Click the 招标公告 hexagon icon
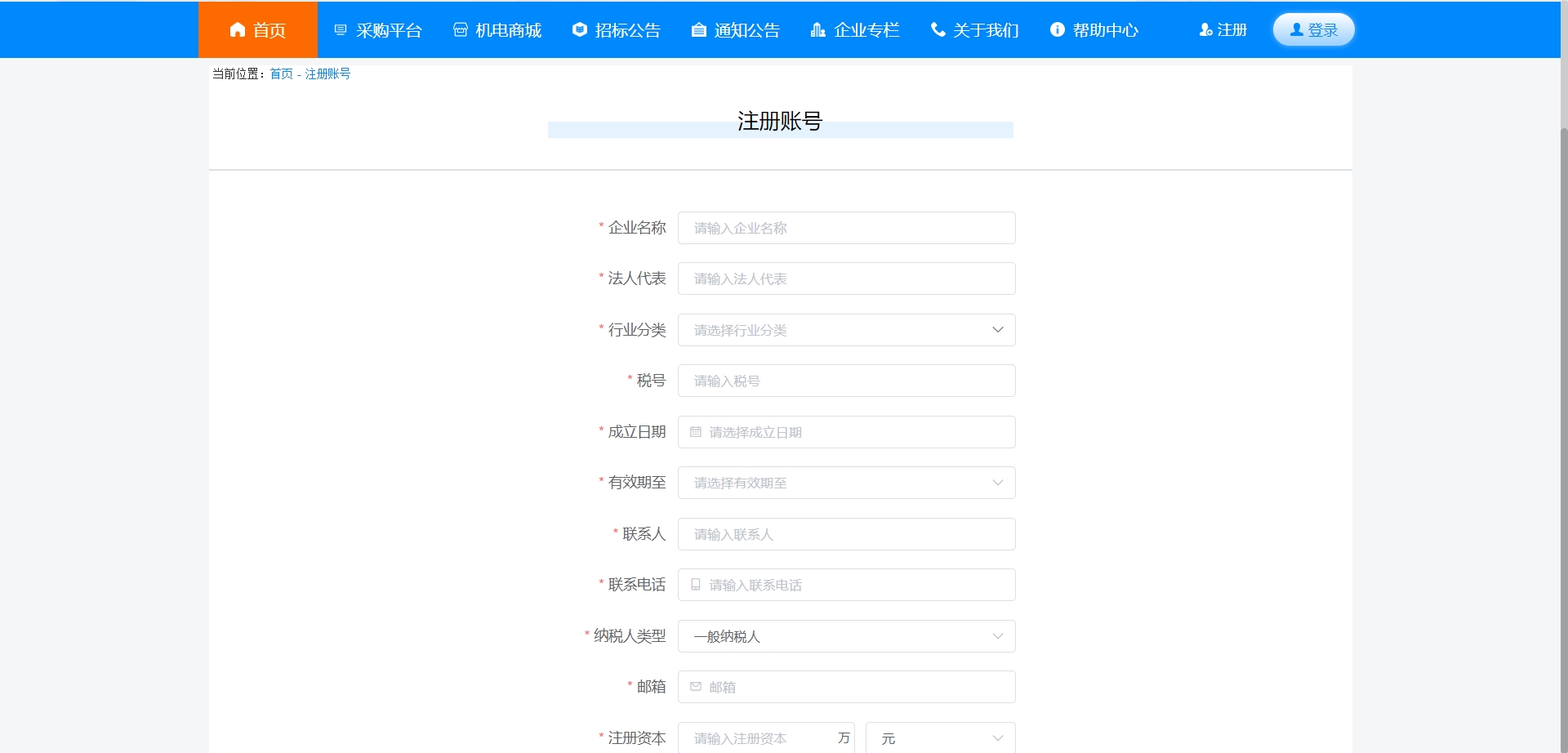Viewport: 1568px width, 753px height. (580, 30)
